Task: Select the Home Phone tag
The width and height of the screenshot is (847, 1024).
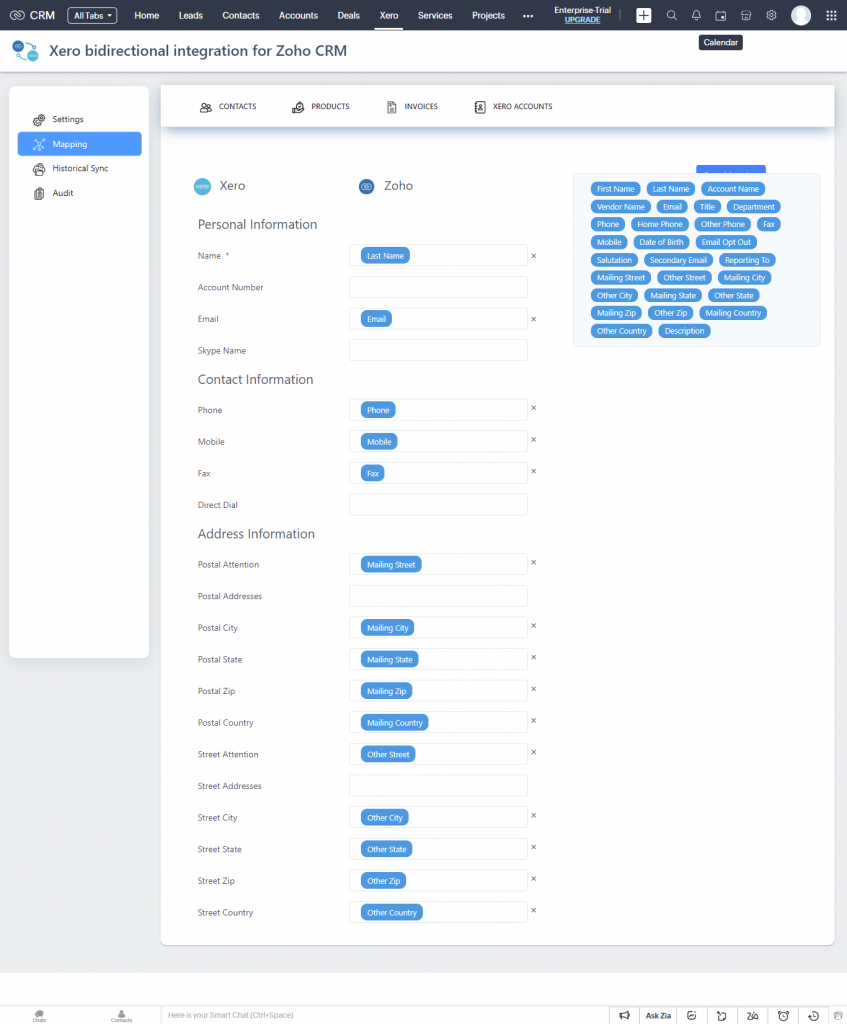Action: coord(660,225)
